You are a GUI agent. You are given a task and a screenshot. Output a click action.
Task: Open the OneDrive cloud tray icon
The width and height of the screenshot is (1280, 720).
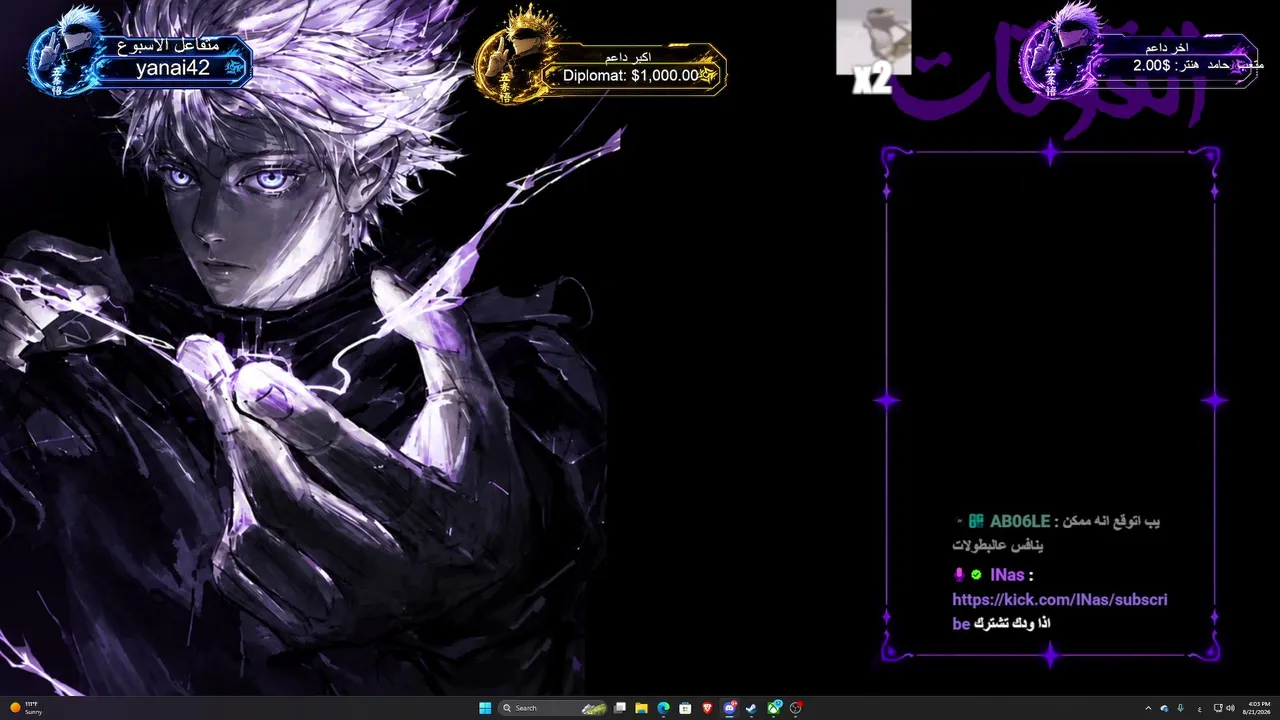[x=1164, y=708]
